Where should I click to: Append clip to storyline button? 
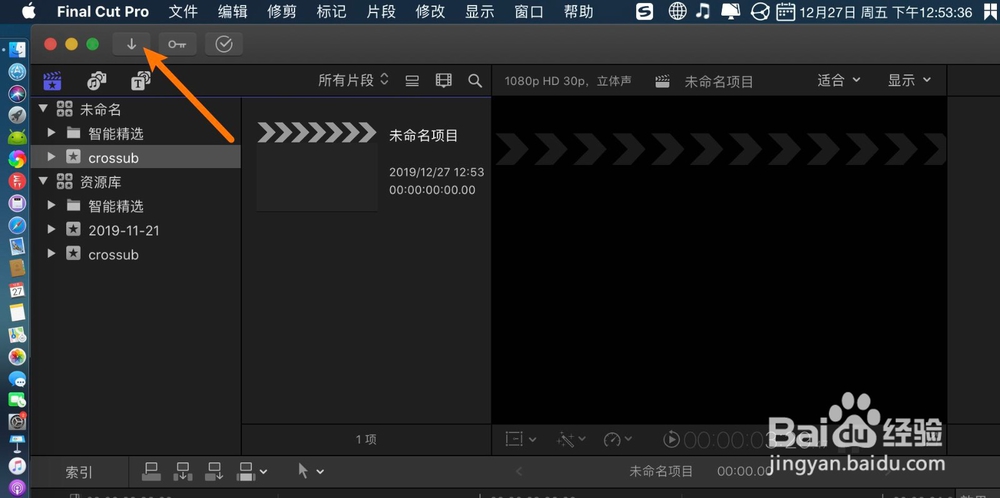click(x=214, y=472)
